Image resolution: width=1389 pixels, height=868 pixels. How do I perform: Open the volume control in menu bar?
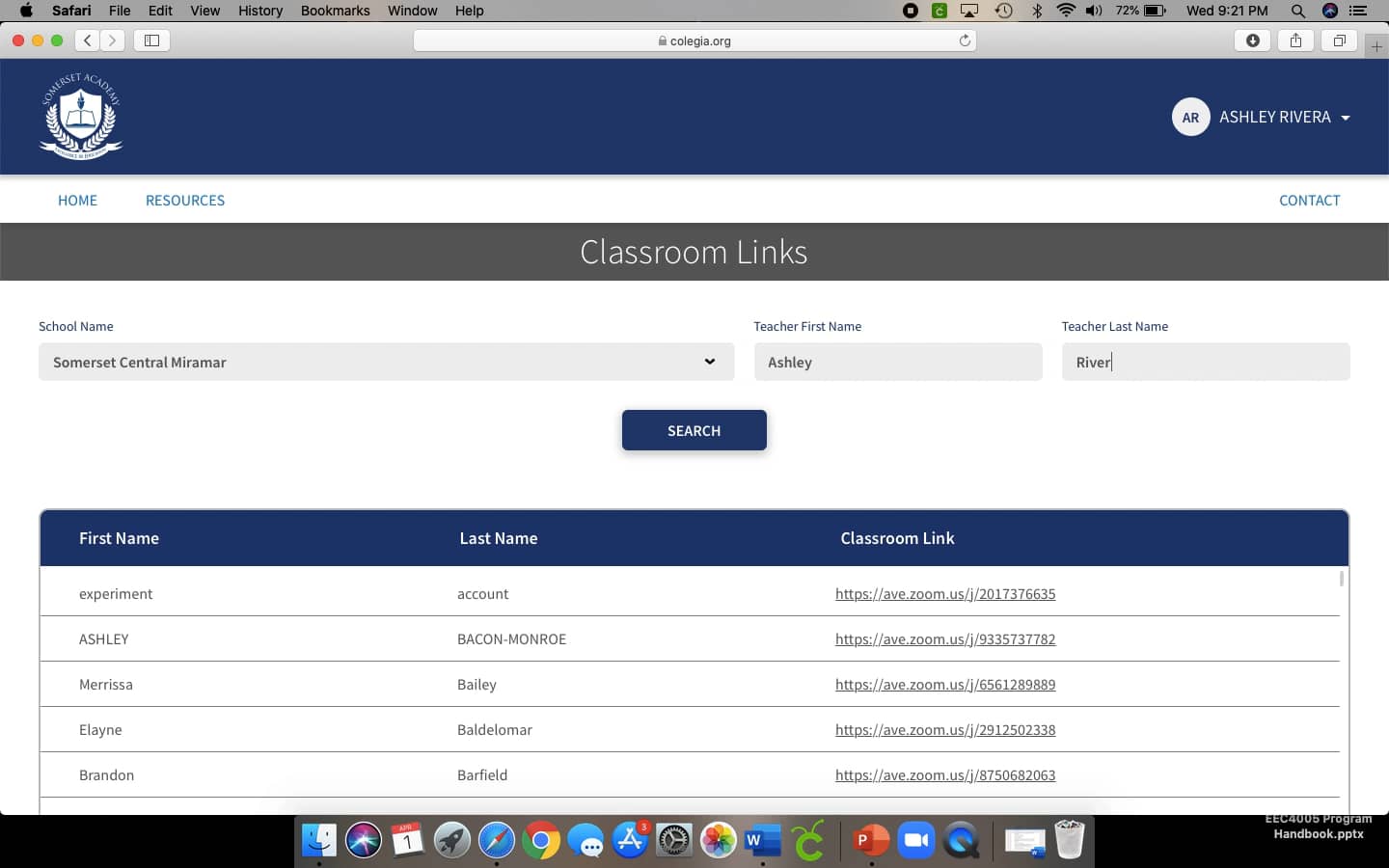click(x=1094, y=11)
